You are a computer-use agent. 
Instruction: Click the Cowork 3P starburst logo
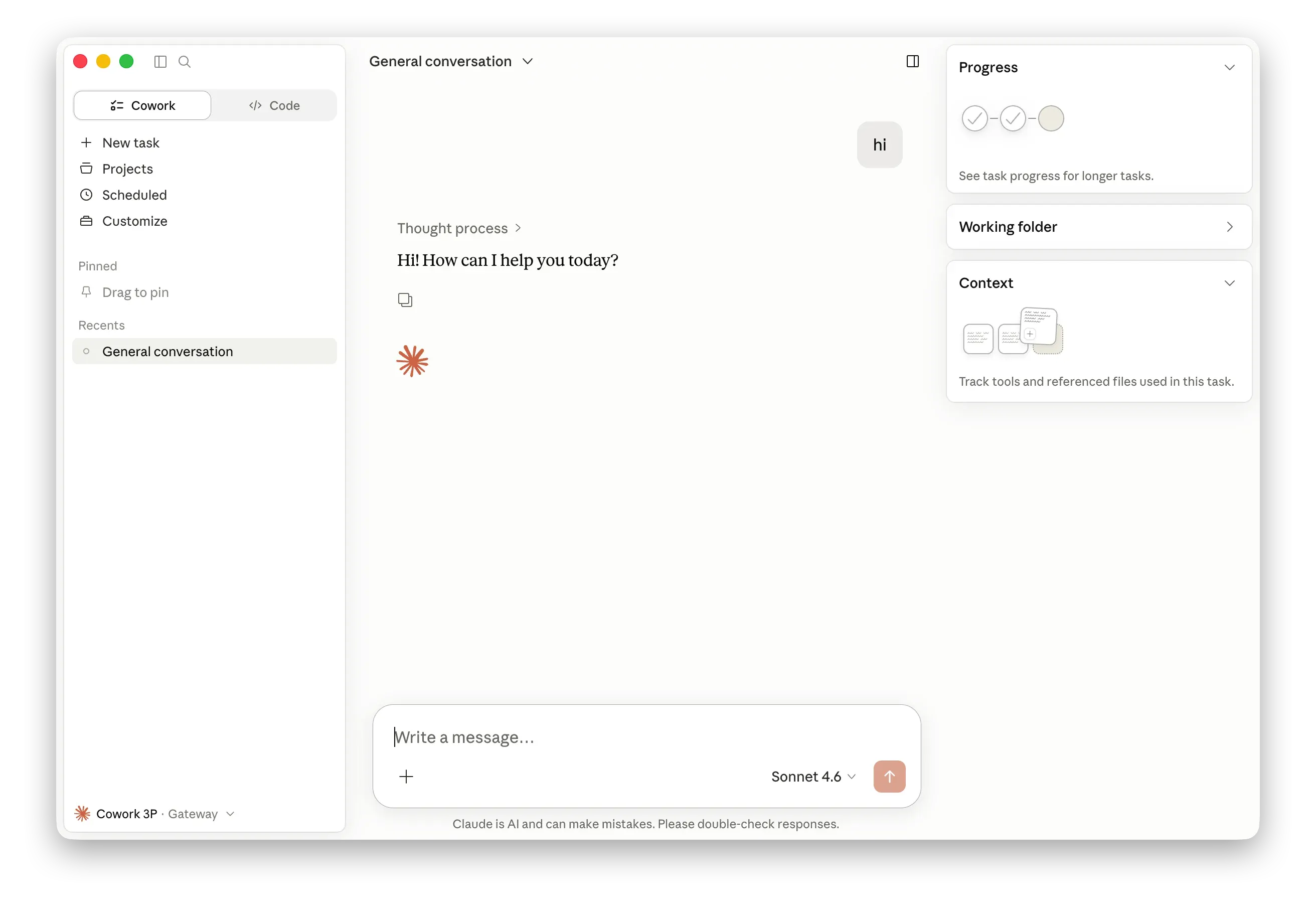(83, 813)
